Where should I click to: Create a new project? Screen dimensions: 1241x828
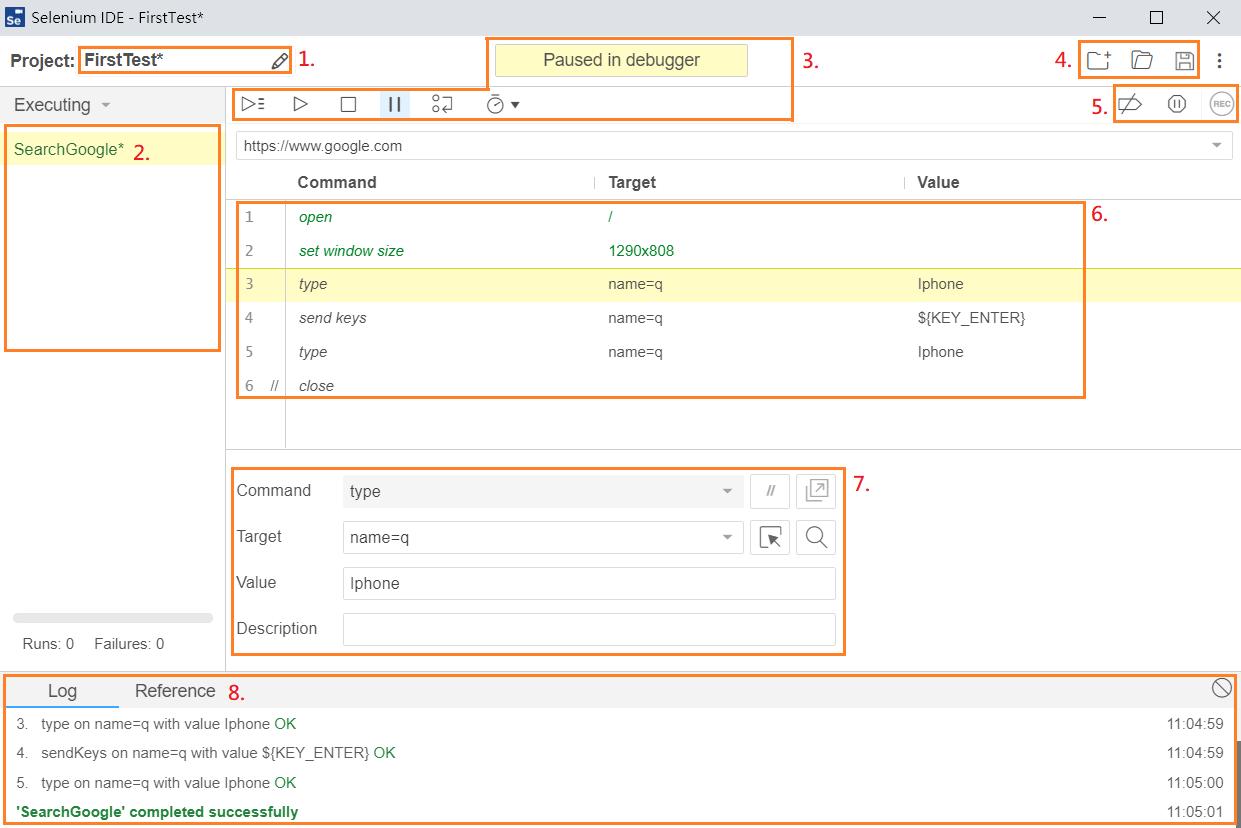pos(1099,60)
